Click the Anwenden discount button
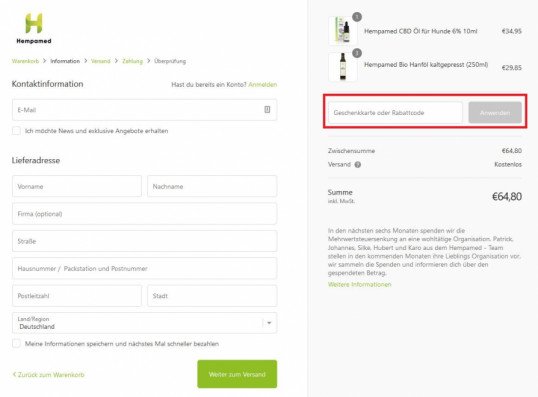This screenshot has width=538, height=397. [495, 113]
